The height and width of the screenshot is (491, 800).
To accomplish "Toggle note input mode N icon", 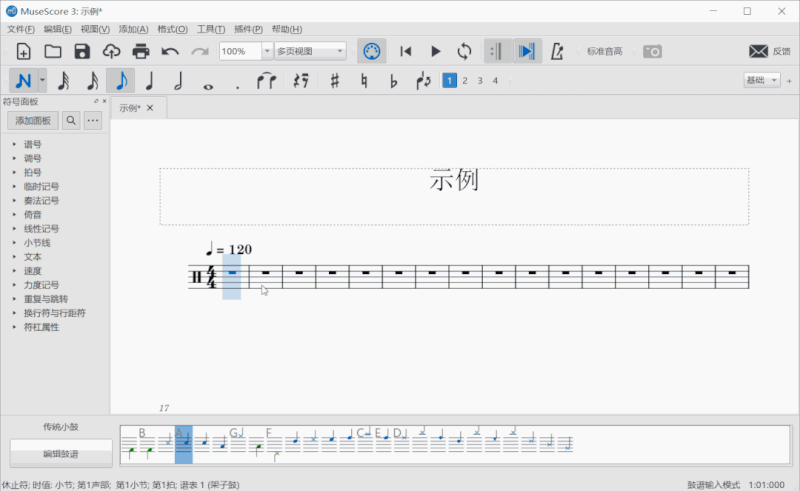I will pos(23,81).
